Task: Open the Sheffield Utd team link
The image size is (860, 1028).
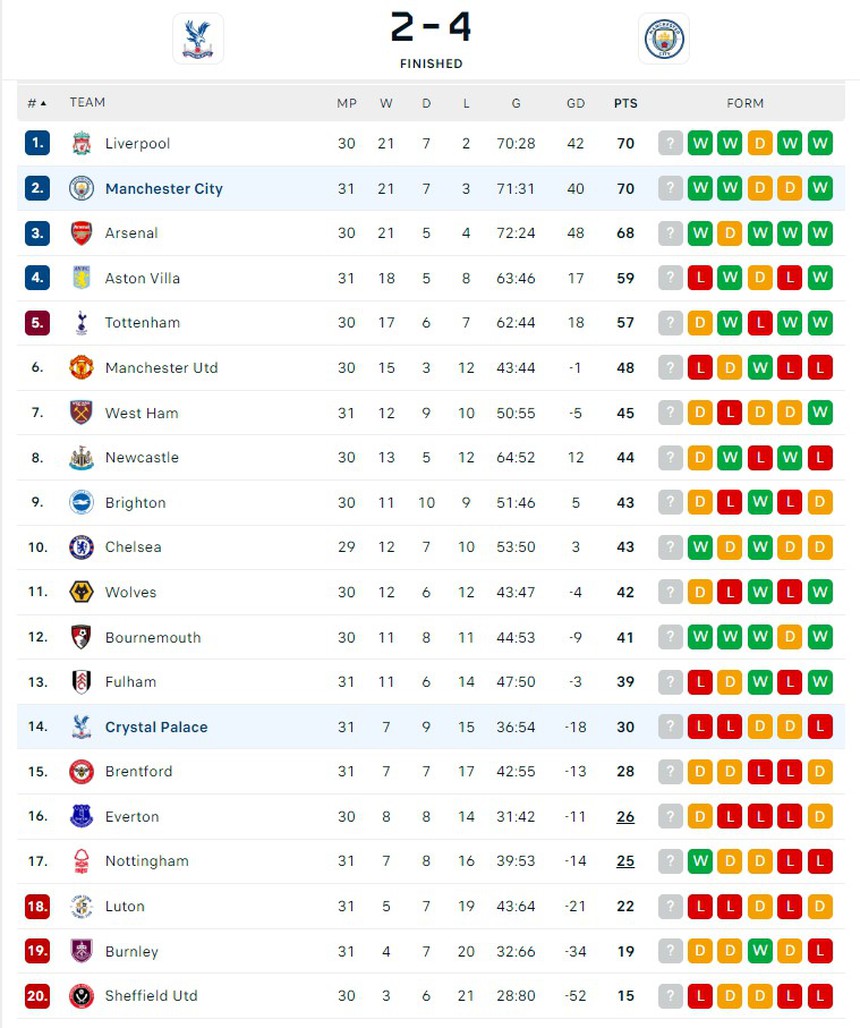Action: pyautogui.click(x=151, y=996)
